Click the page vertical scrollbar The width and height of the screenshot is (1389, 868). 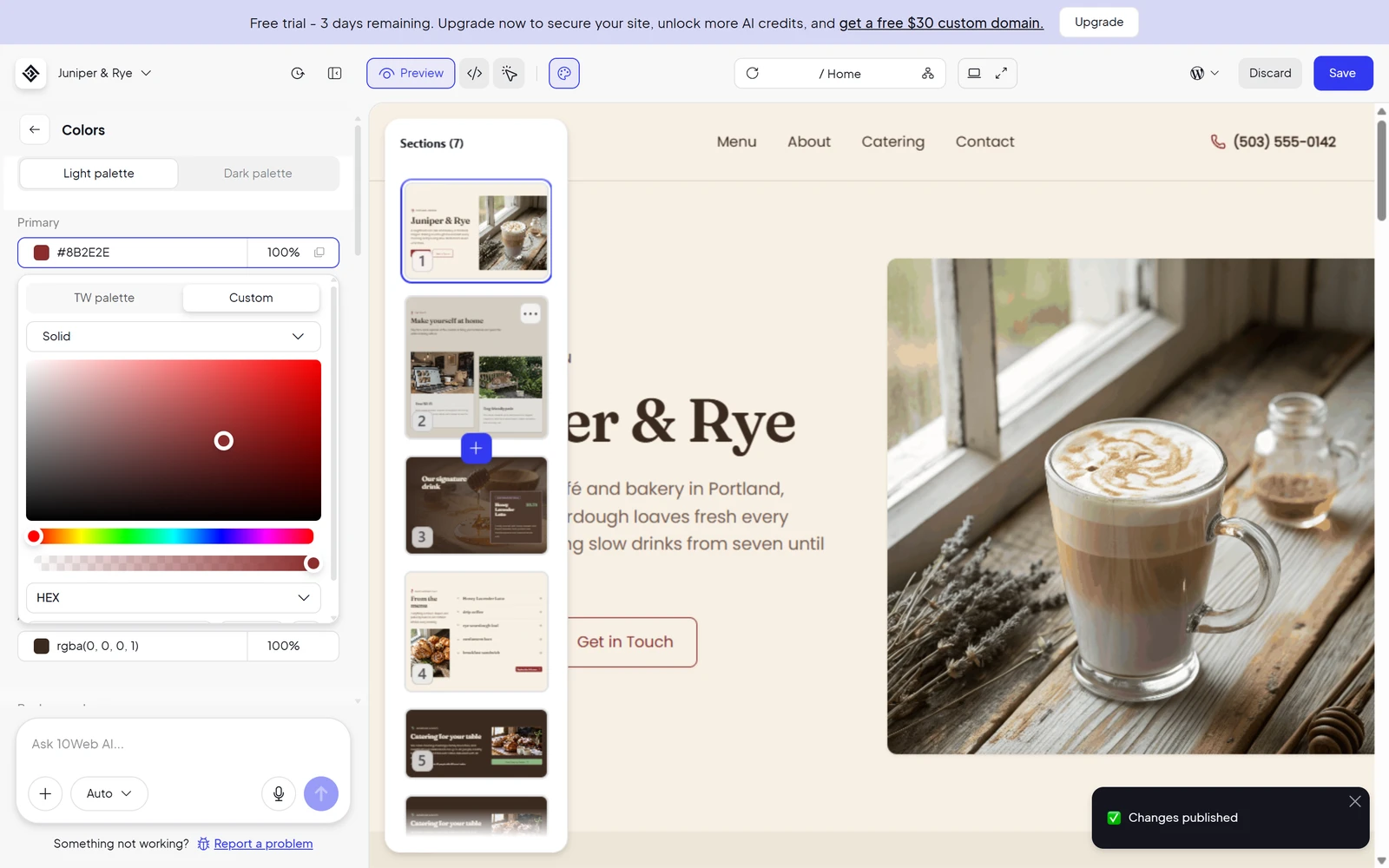click(1381, 171)
